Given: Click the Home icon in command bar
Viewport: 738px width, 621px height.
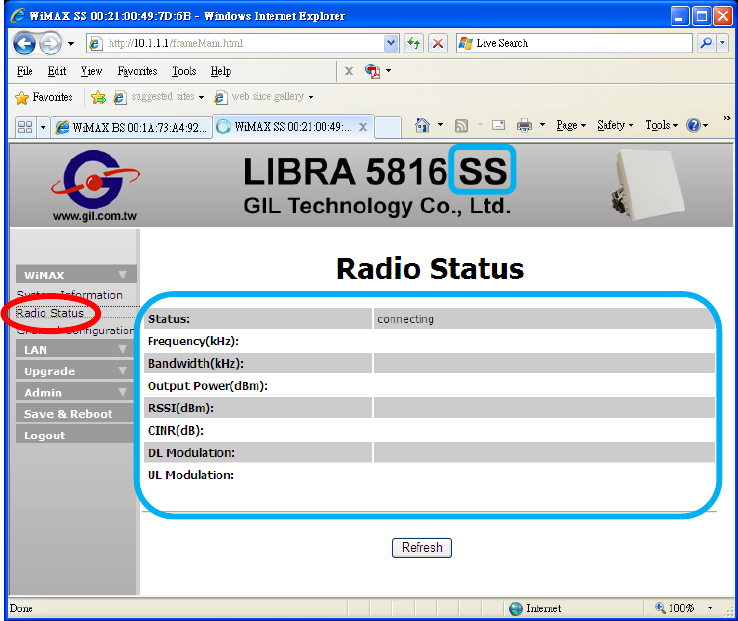Looking at the screenshot, I should [x=422, y=125].
